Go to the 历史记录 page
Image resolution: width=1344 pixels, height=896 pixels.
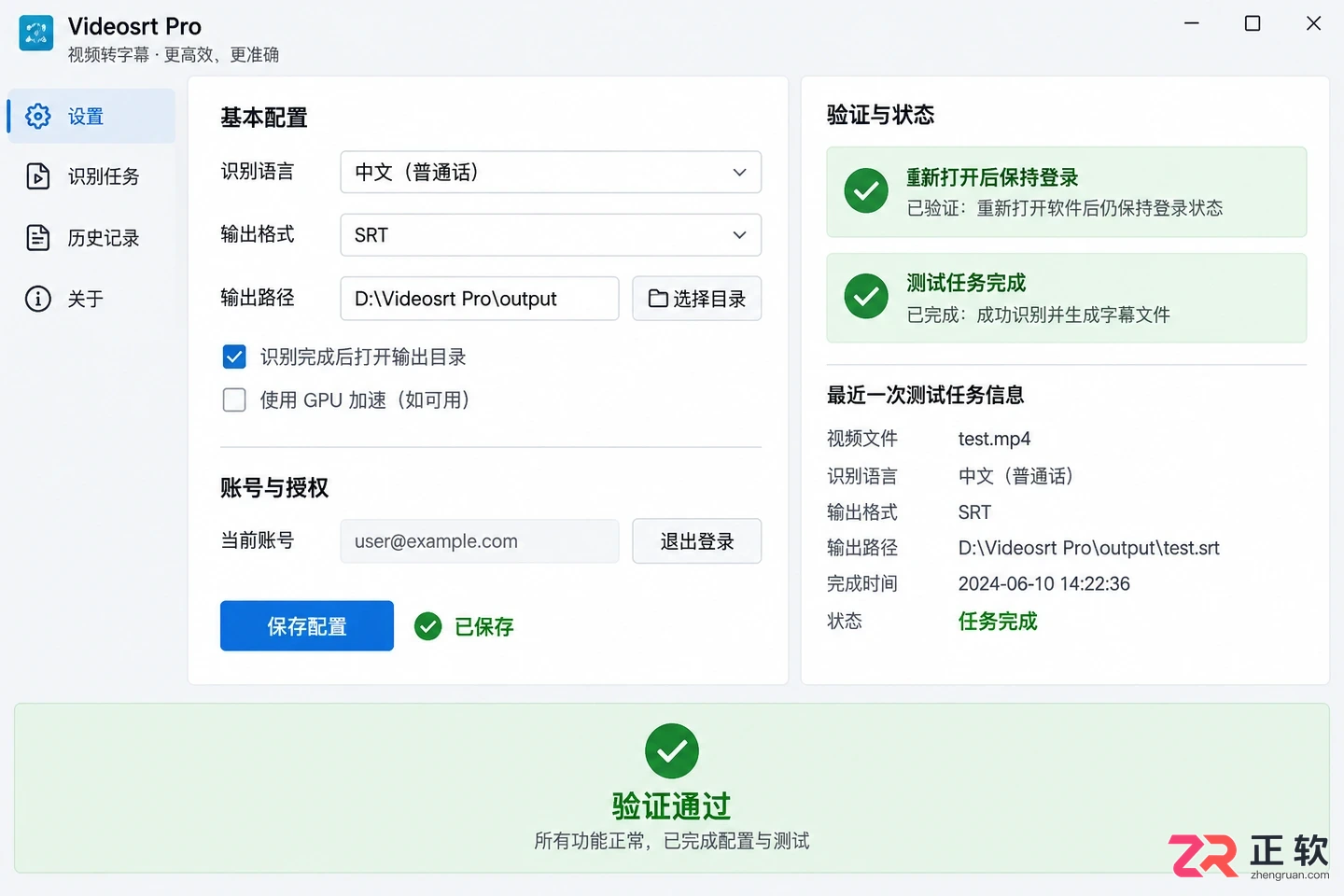pyautogui.click(x=91, y=238)
